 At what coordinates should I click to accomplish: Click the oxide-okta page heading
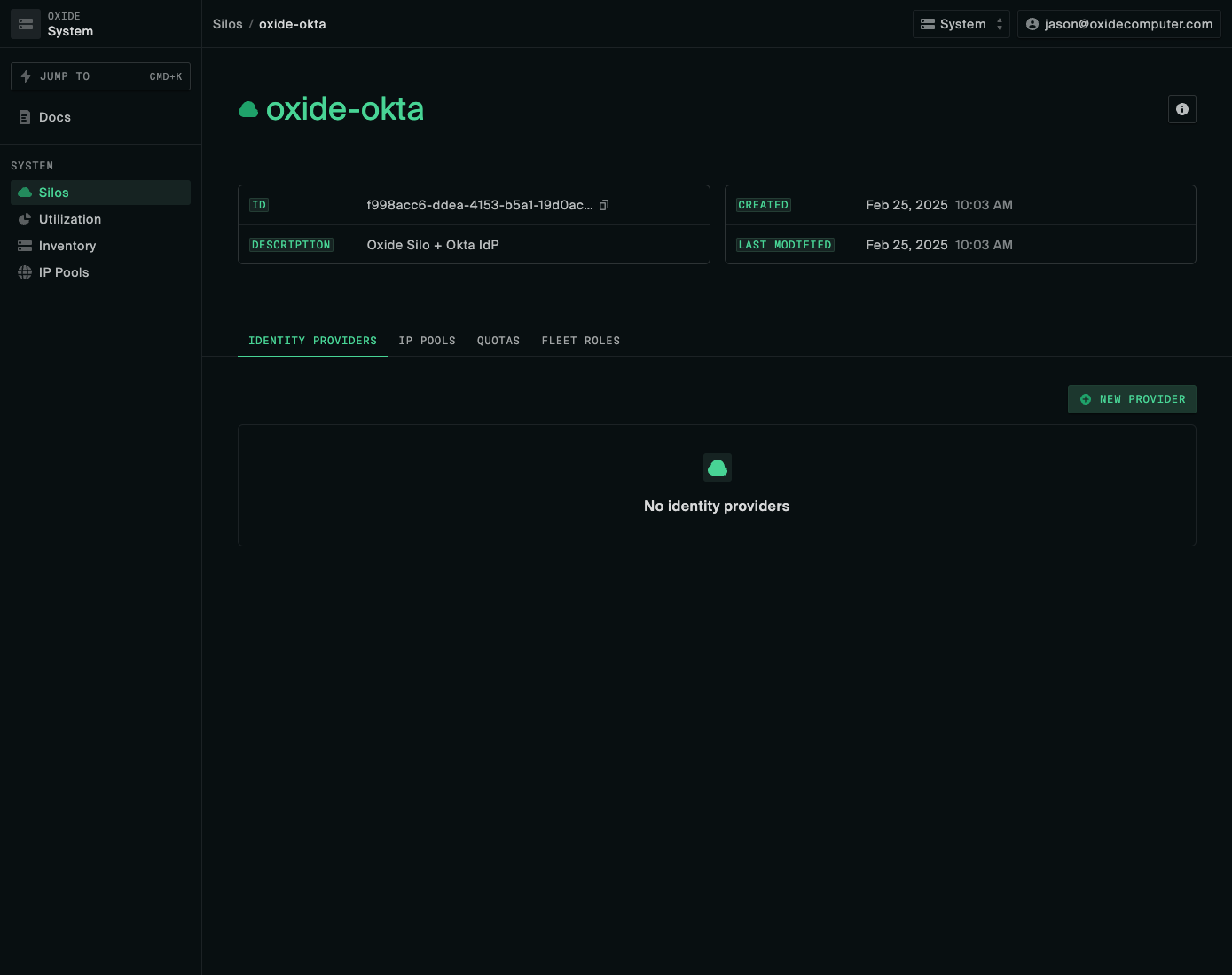point(345,109)
